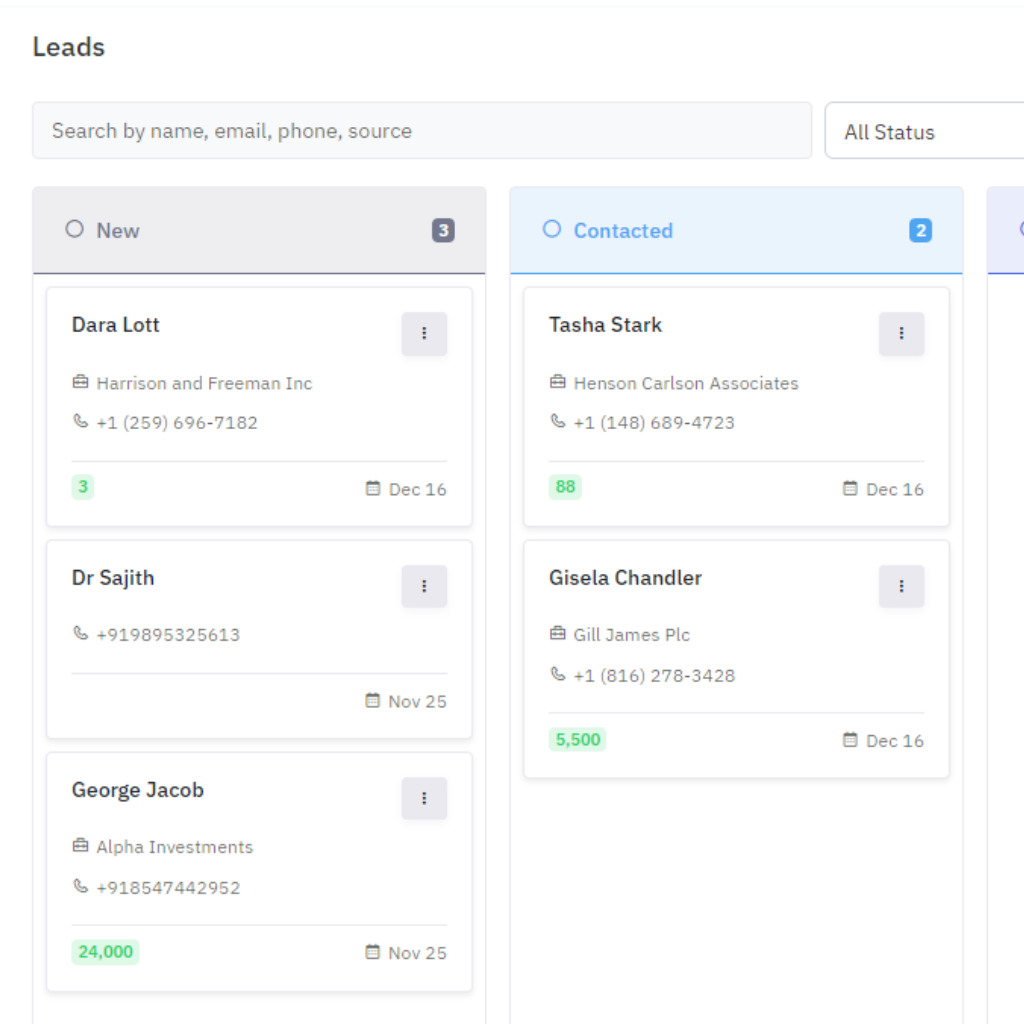The height and width of the screenshot is (1024, 1024).
Task: Click the circle icon in the New column header
Action: pos(74,229)
